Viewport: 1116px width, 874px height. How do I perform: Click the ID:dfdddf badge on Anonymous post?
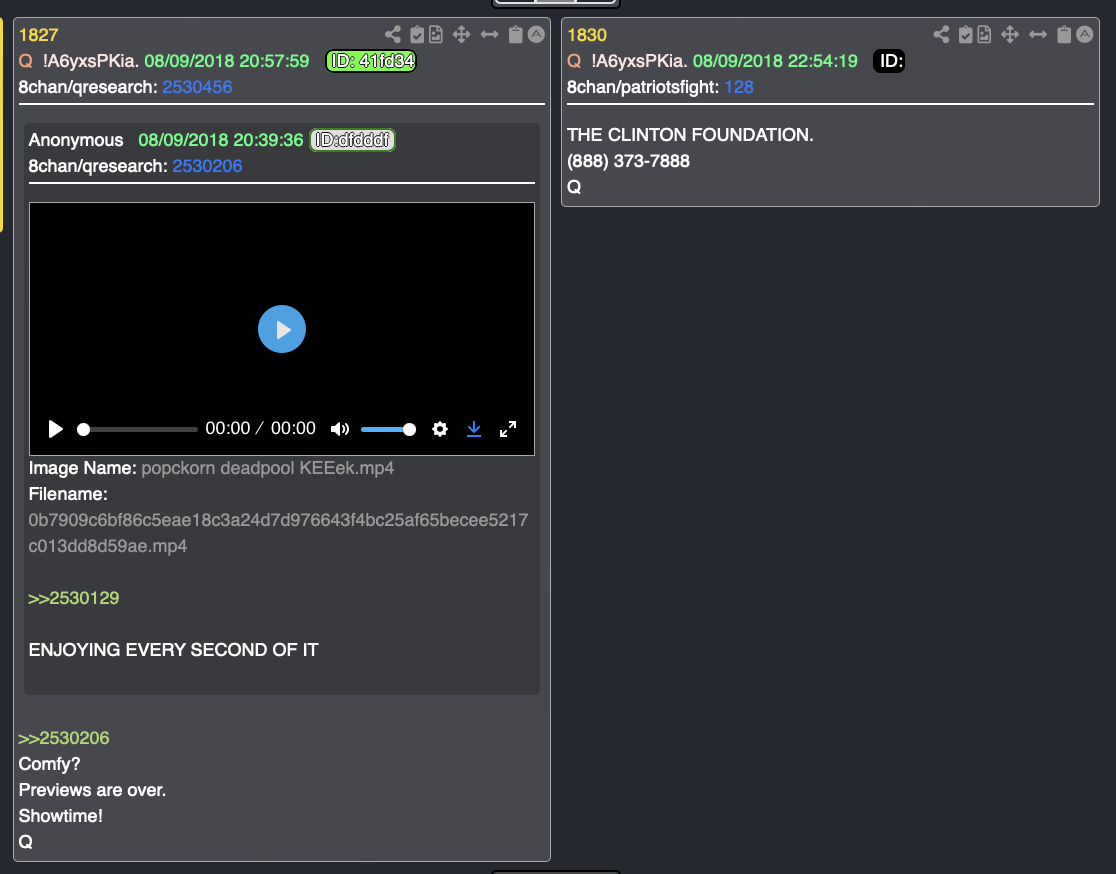pos(352,140)
